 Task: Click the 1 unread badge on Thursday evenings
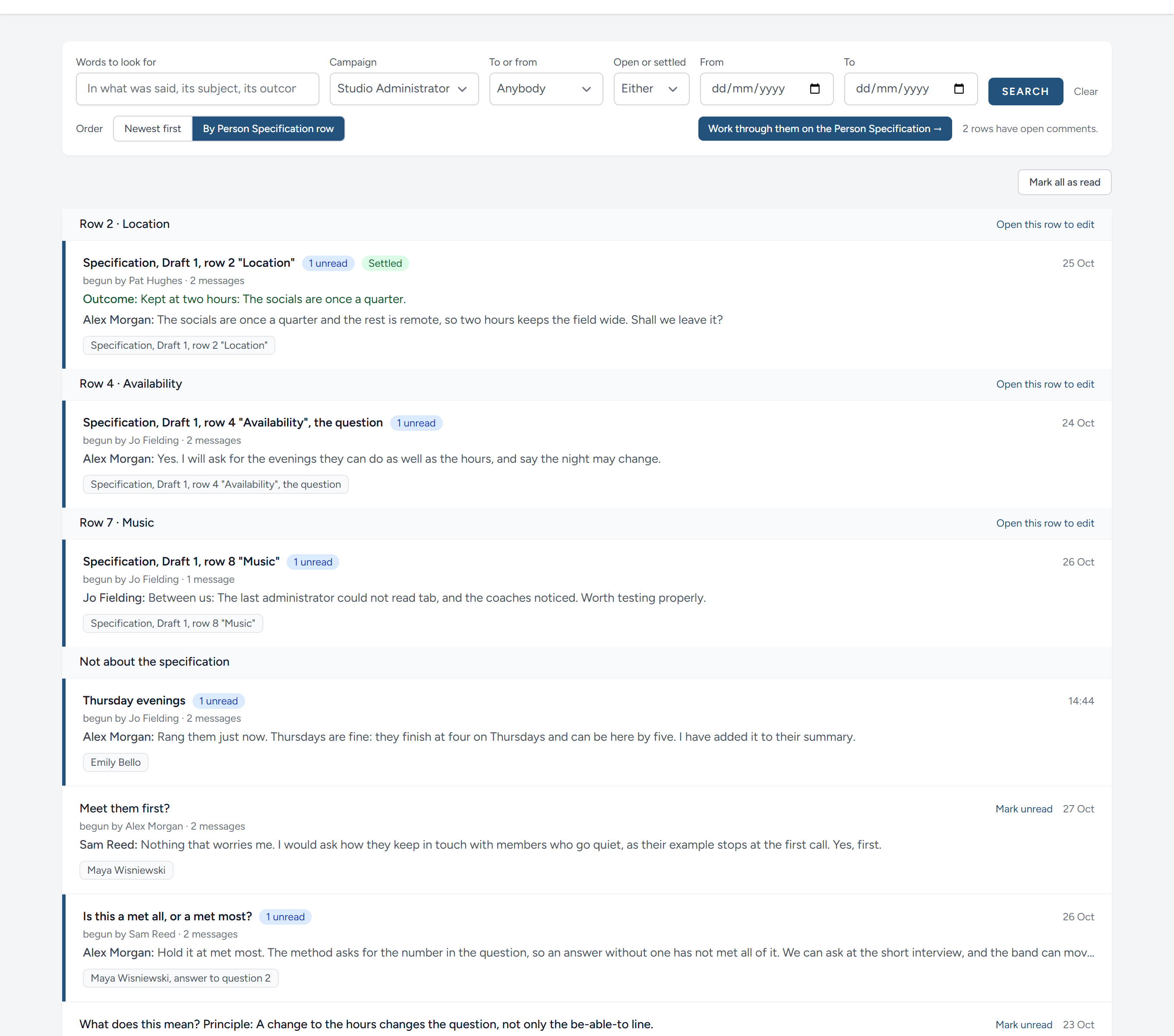click(x=218, y=701)
